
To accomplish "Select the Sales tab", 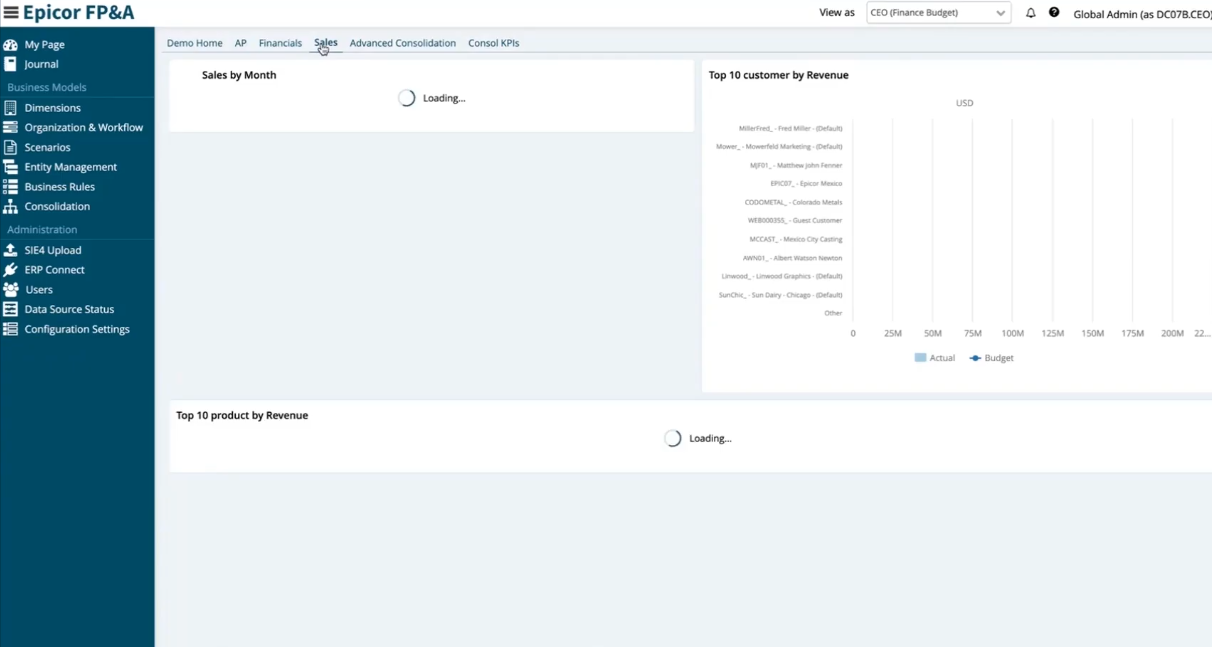I will coord(326,43).
